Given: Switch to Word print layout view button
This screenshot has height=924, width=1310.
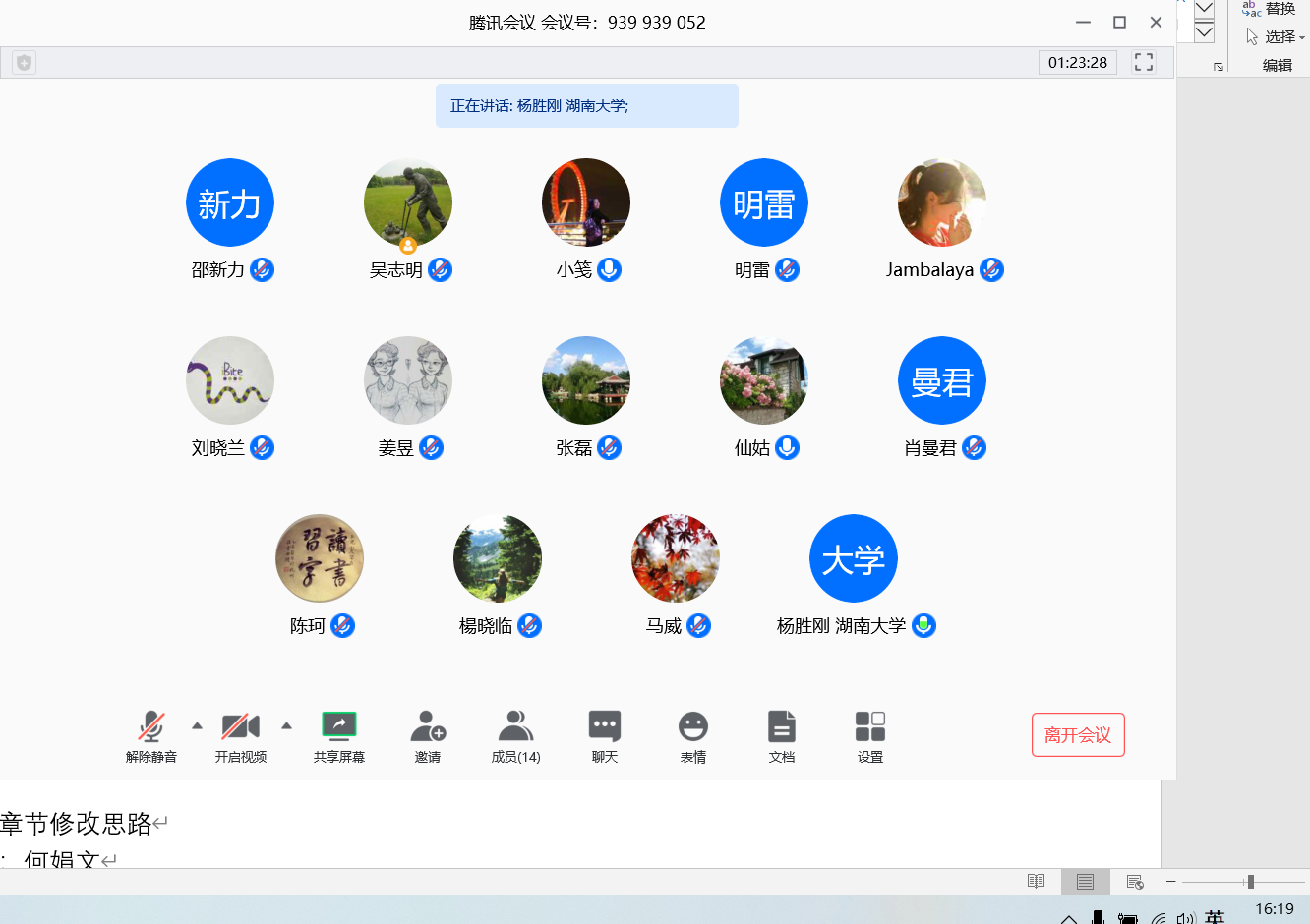Looking at the screenshot, I should (x=1085, y=882).
